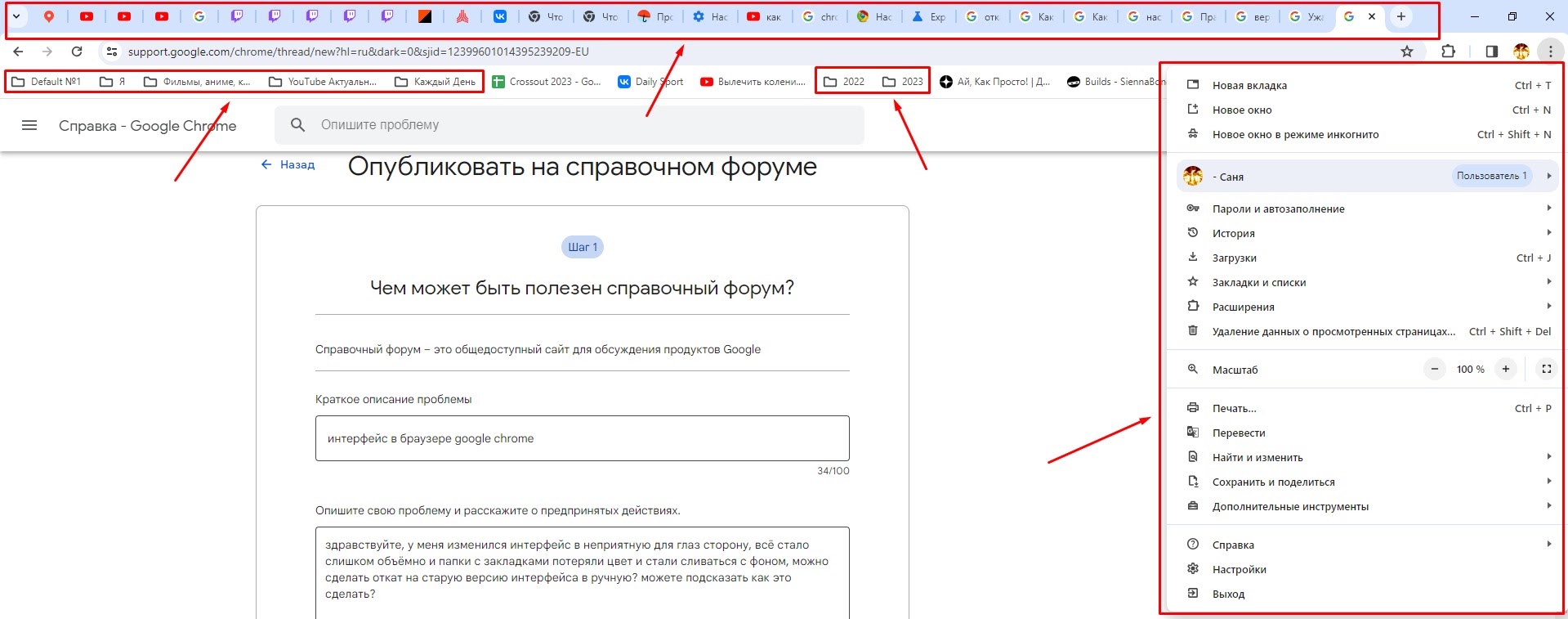Open the 'Daily Sport' VK bookmark
This screenshot has width=1568, height=619.
pos(651,82)
